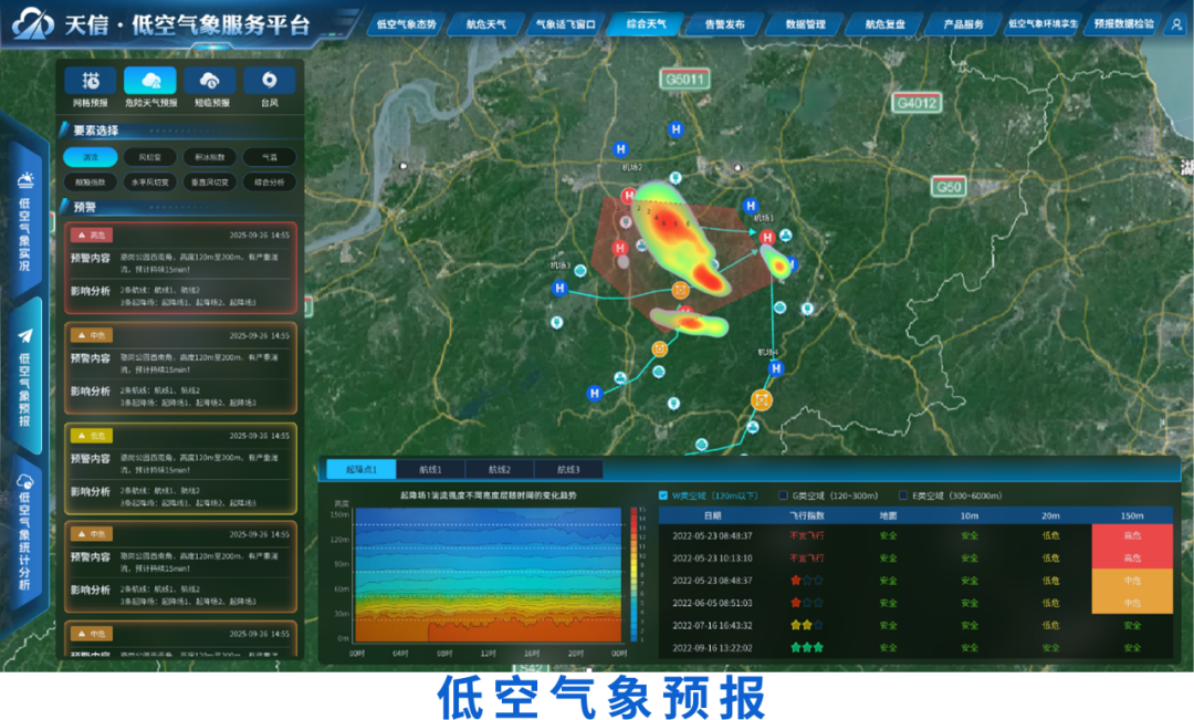
Task: Open the user profile icon in header
Action: (x=1176, y=25)
